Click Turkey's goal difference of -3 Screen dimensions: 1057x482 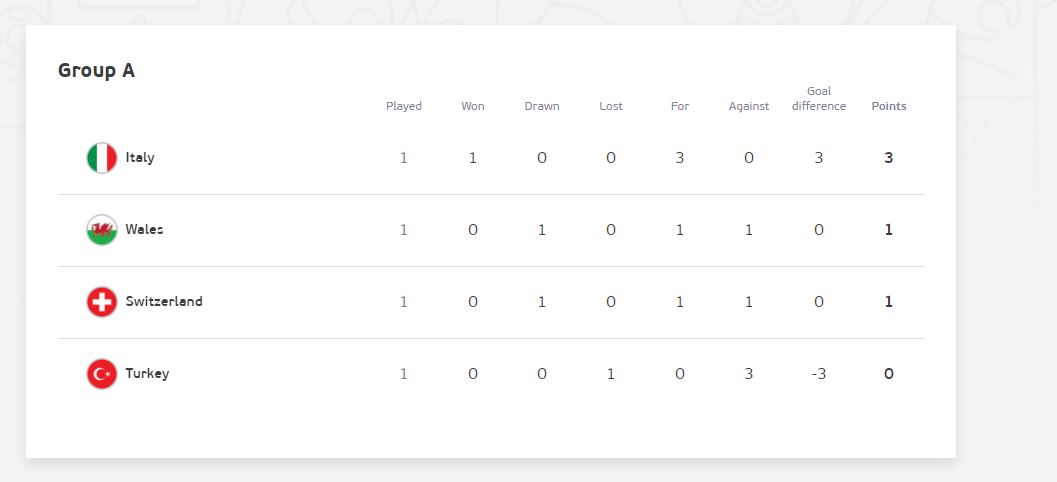coord(819,374)
